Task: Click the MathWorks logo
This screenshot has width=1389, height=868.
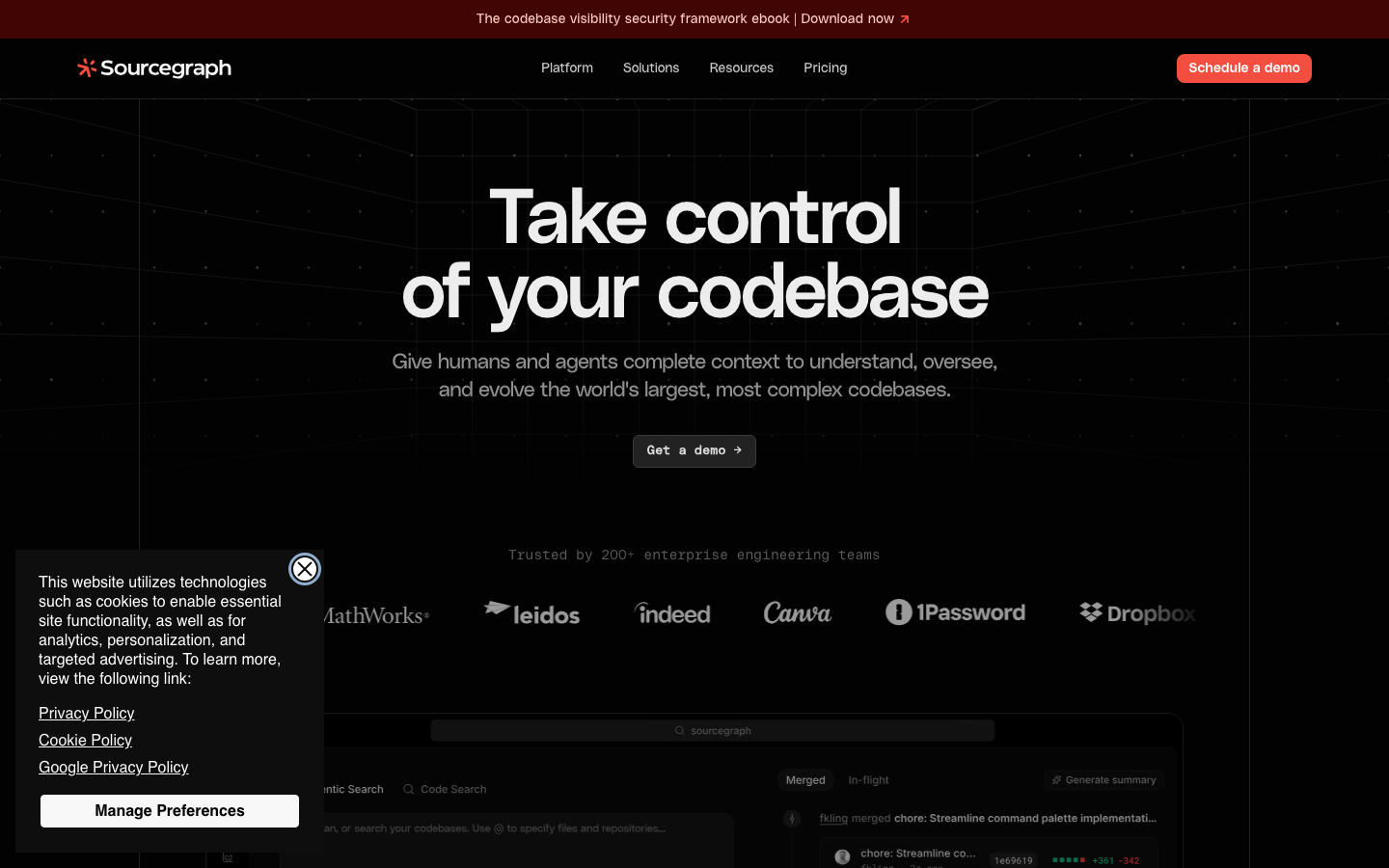Action: [376, 614]
